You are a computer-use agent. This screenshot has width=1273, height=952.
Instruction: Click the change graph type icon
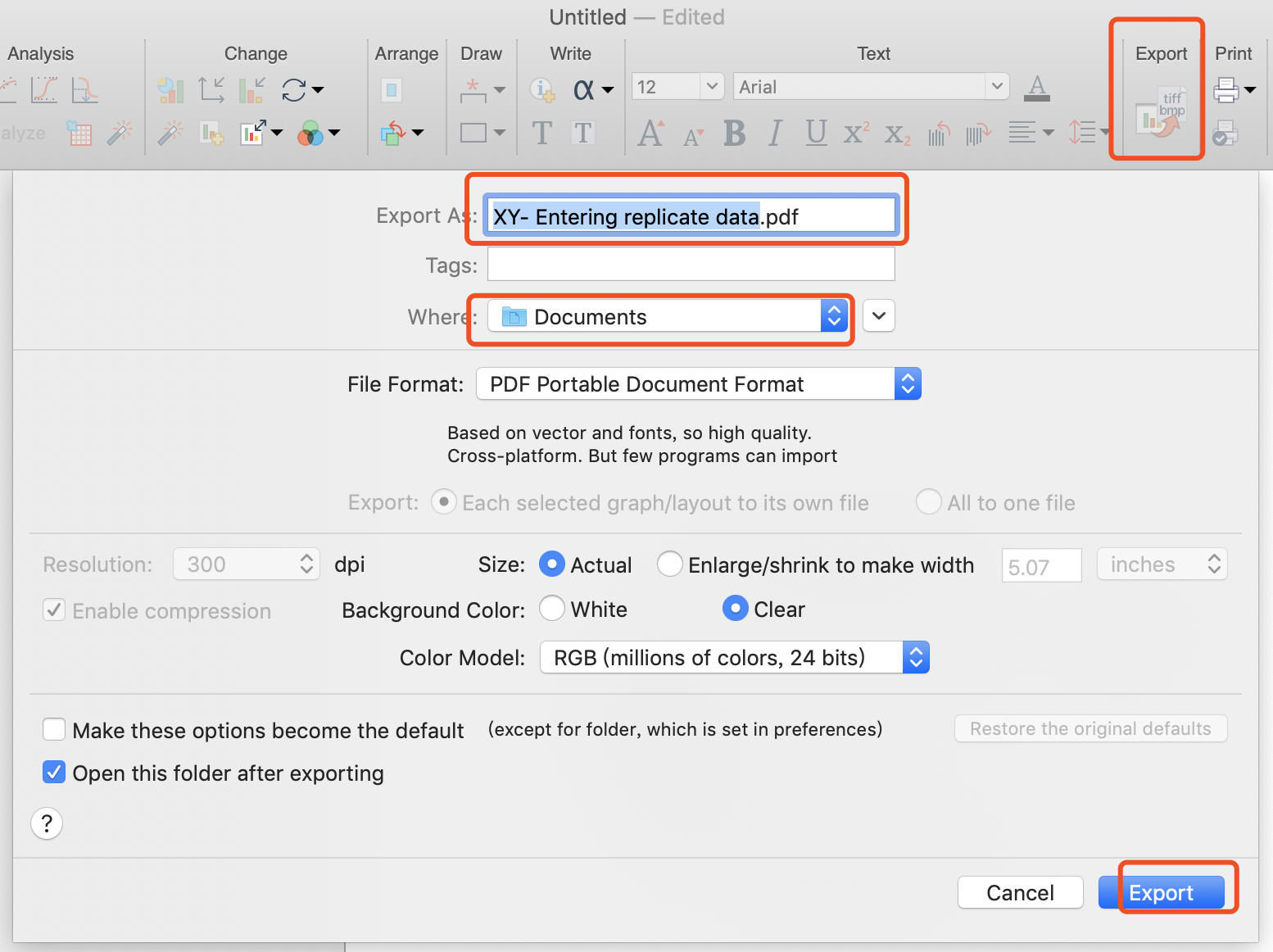click(170, 90)
